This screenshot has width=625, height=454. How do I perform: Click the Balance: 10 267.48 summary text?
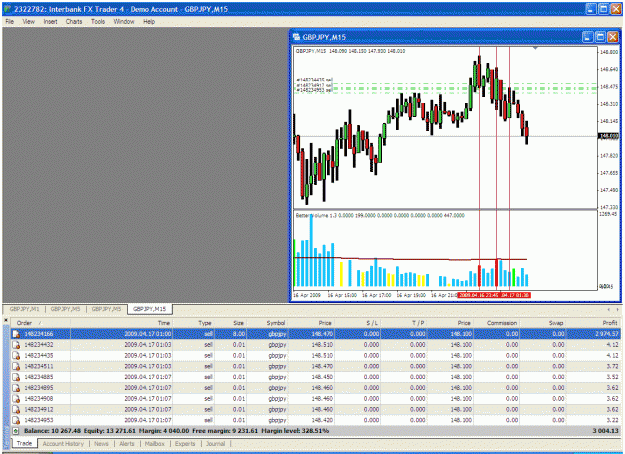52,431
